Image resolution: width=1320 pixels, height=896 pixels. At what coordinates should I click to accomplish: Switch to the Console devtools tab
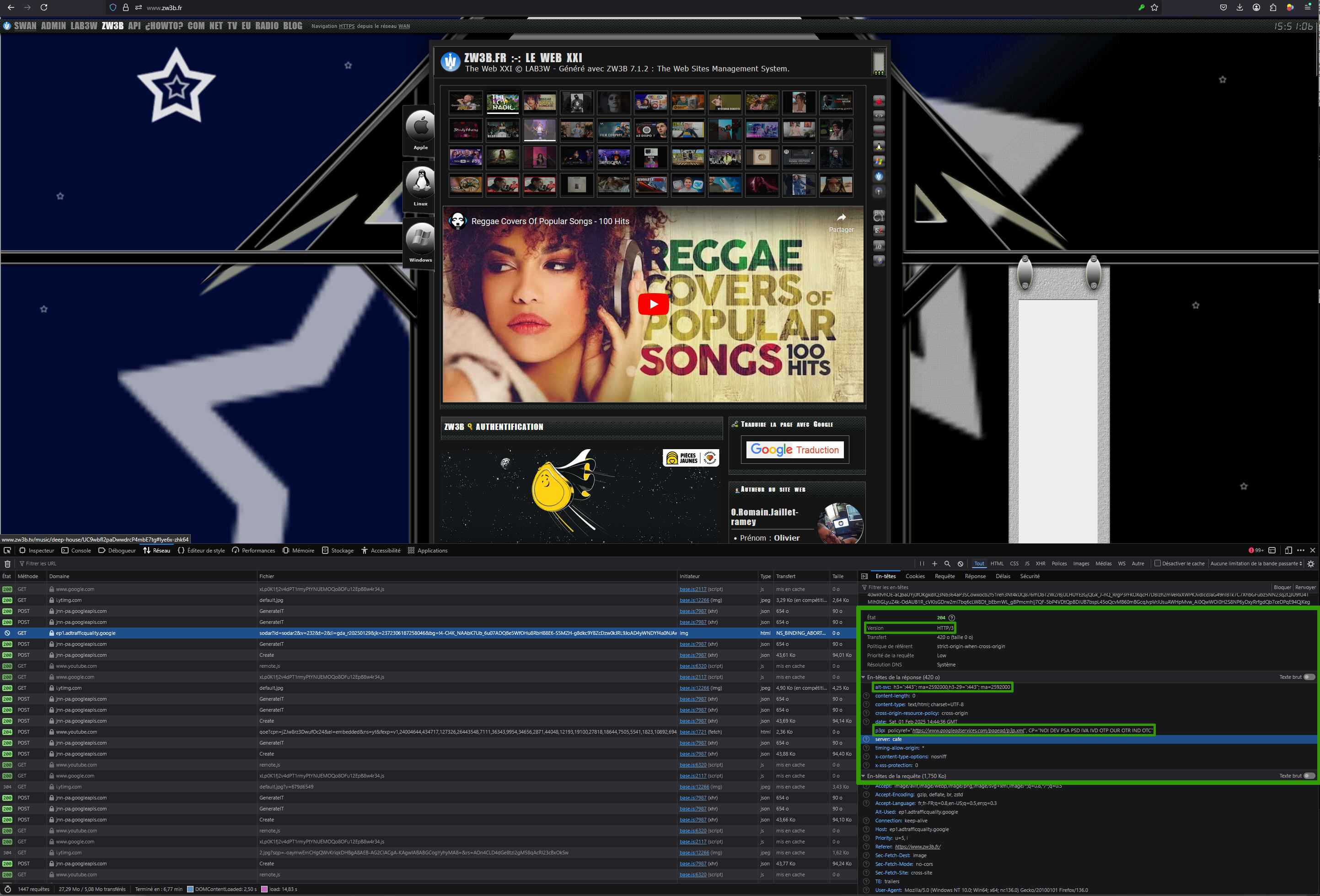[76, 550]
